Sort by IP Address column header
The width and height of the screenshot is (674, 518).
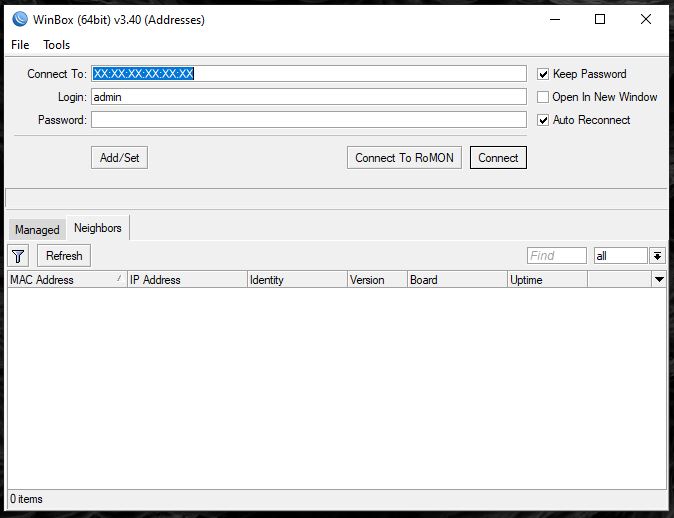(187, 280)
